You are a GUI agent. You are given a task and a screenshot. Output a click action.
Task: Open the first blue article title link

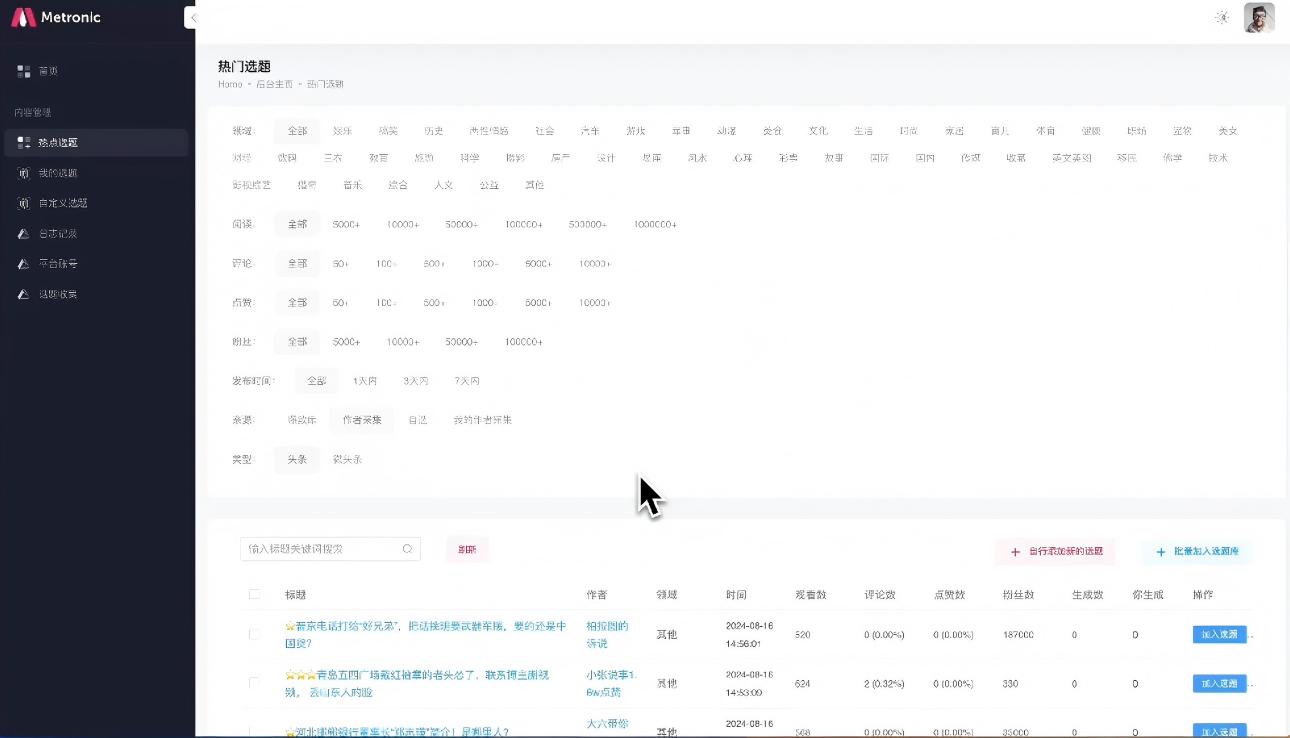tap(418, 634)
